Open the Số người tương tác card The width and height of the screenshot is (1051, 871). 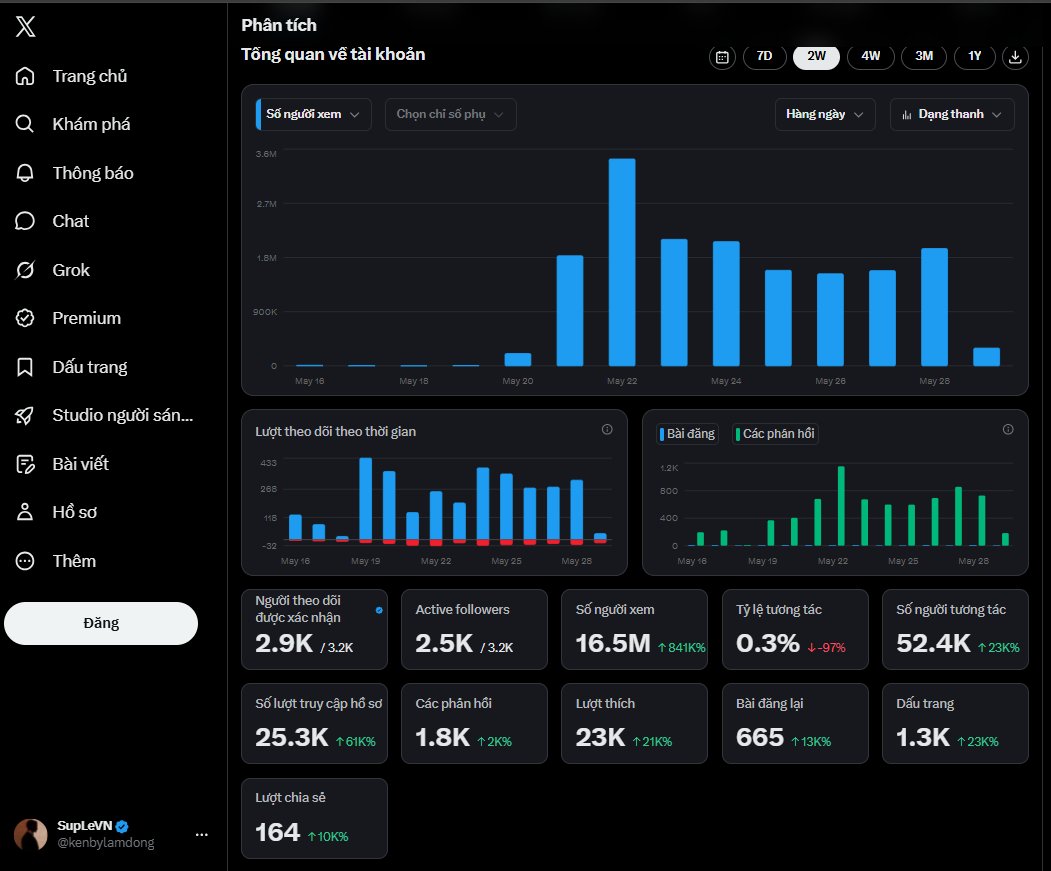(x=955, y=630)
